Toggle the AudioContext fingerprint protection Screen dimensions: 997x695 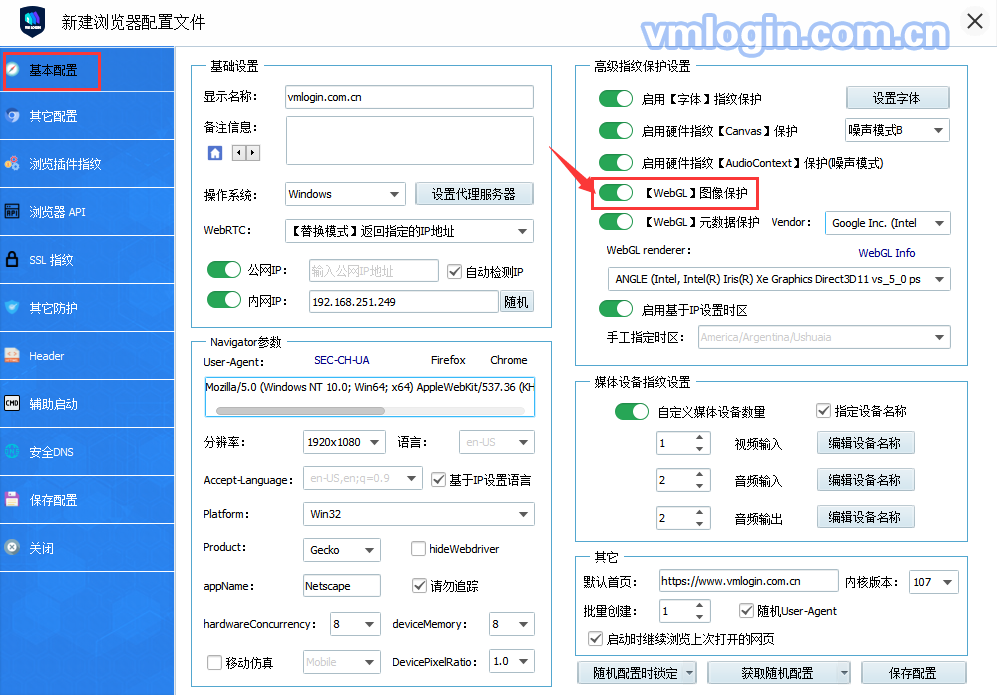coord(615,163)
